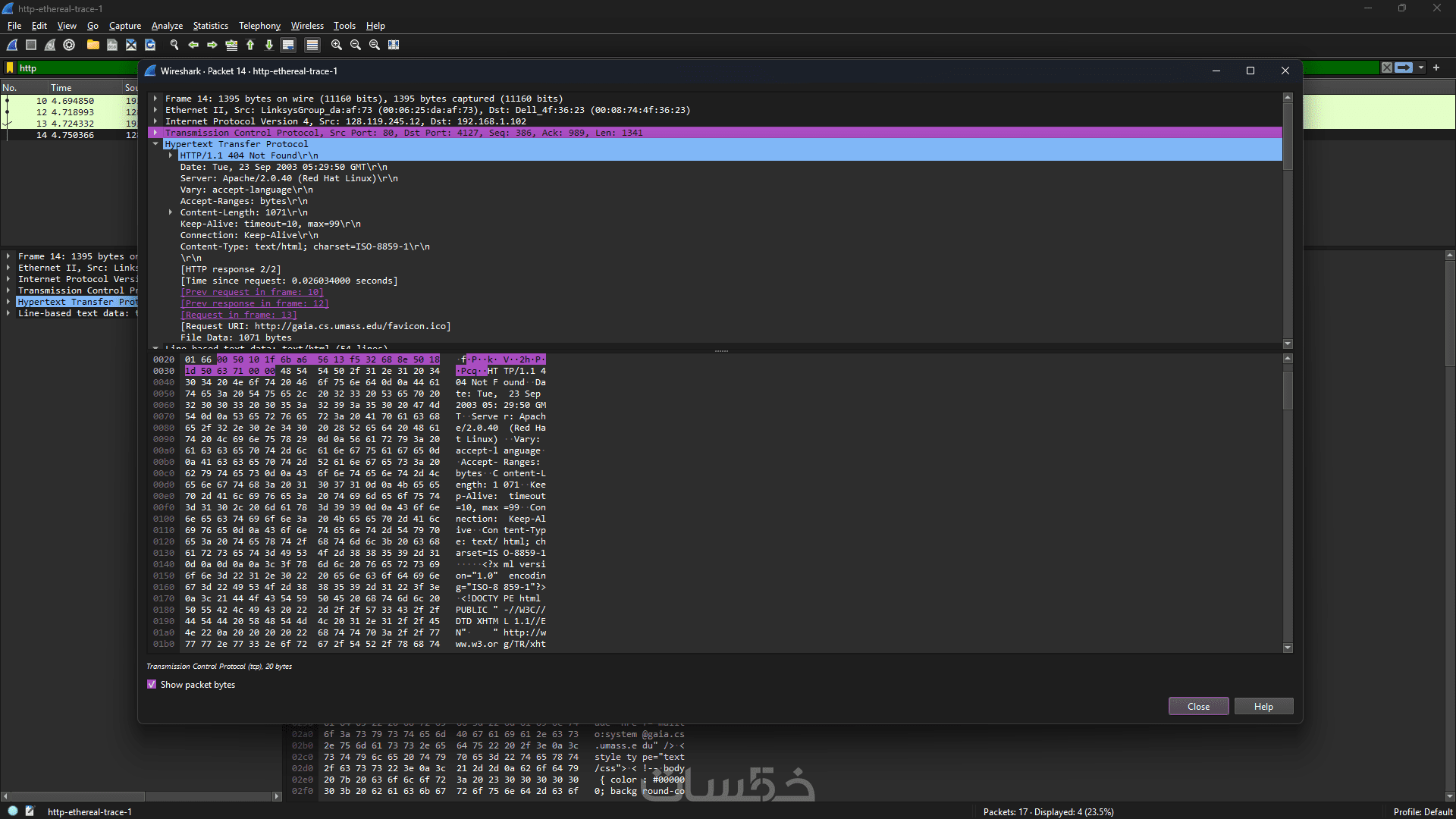Open the Analyze menu

pyautogui.click(x=167, y=26)
